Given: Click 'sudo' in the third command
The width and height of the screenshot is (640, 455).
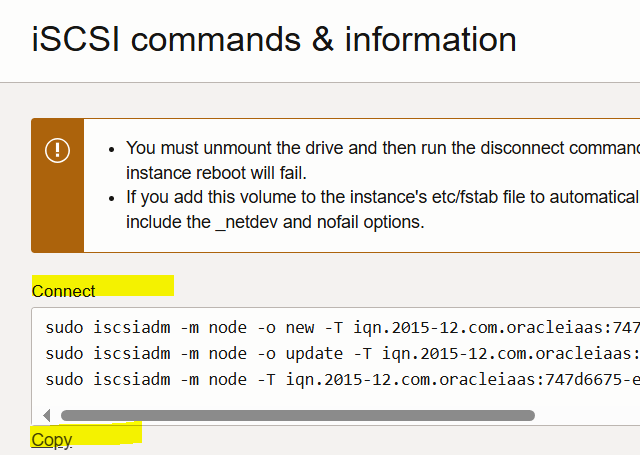Looking at the screenshot, I should coord(63,379).
